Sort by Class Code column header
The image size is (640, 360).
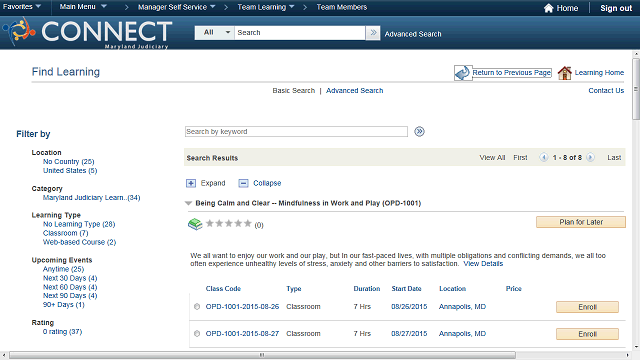click(x=223, y=289)
